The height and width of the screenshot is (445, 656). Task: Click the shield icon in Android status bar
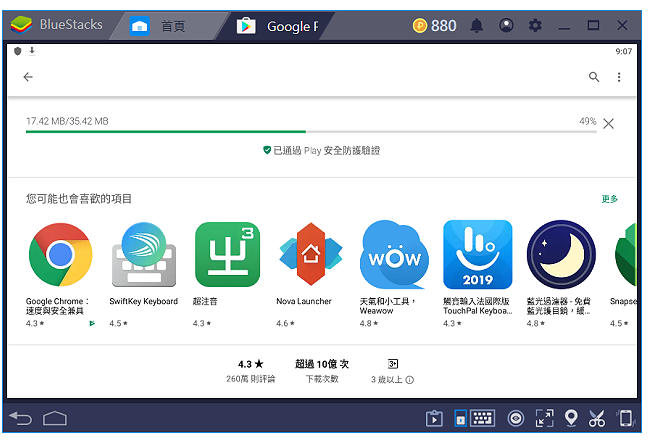[18, 51]
